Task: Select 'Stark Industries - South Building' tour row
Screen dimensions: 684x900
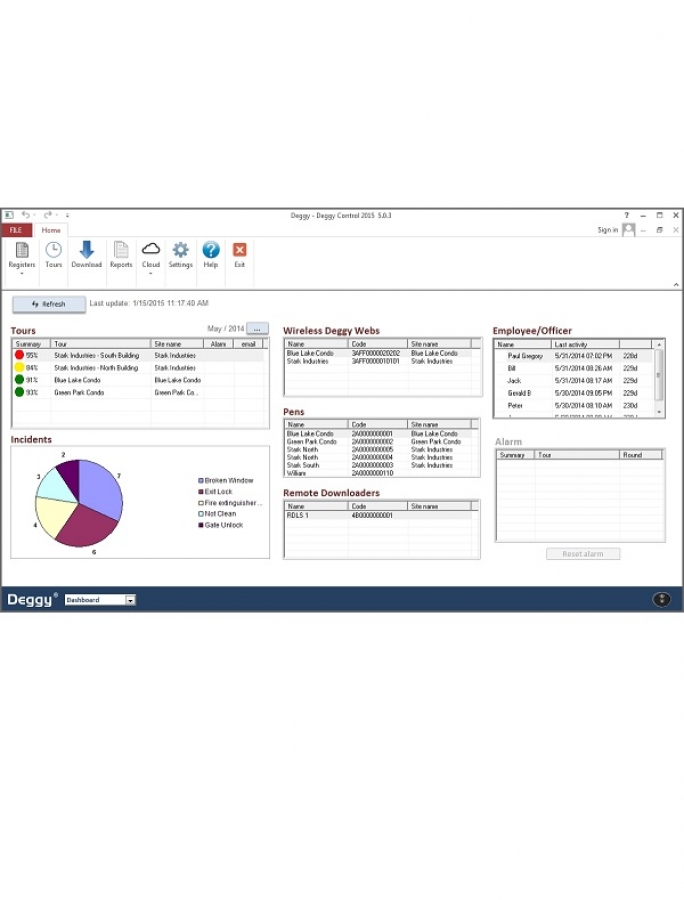Action: tap(138, 355)
